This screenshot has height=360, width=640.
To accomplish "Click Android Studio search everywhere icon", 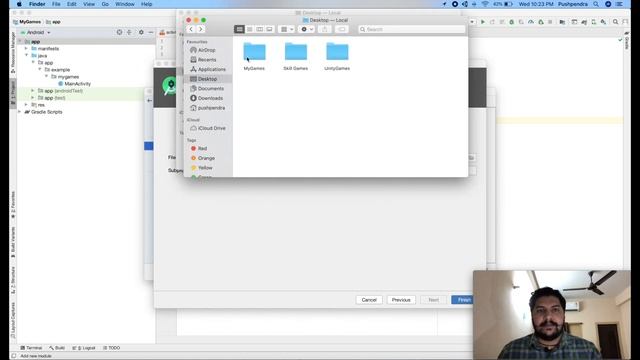I will click(x=616, y=22).
